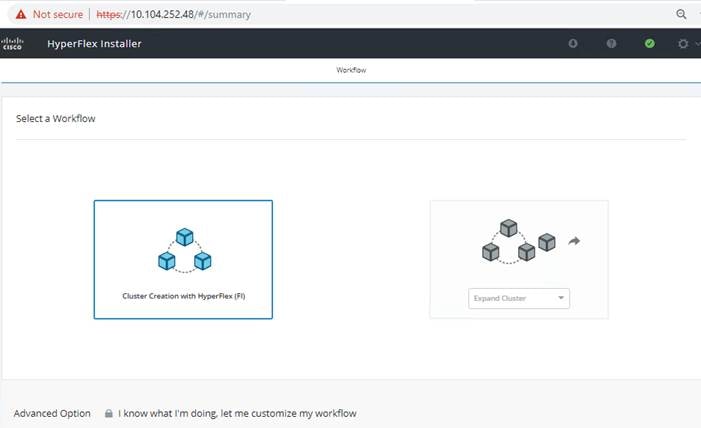Click the Not secure label
This screenshot has height=428, width=701.
click(58, 14)
